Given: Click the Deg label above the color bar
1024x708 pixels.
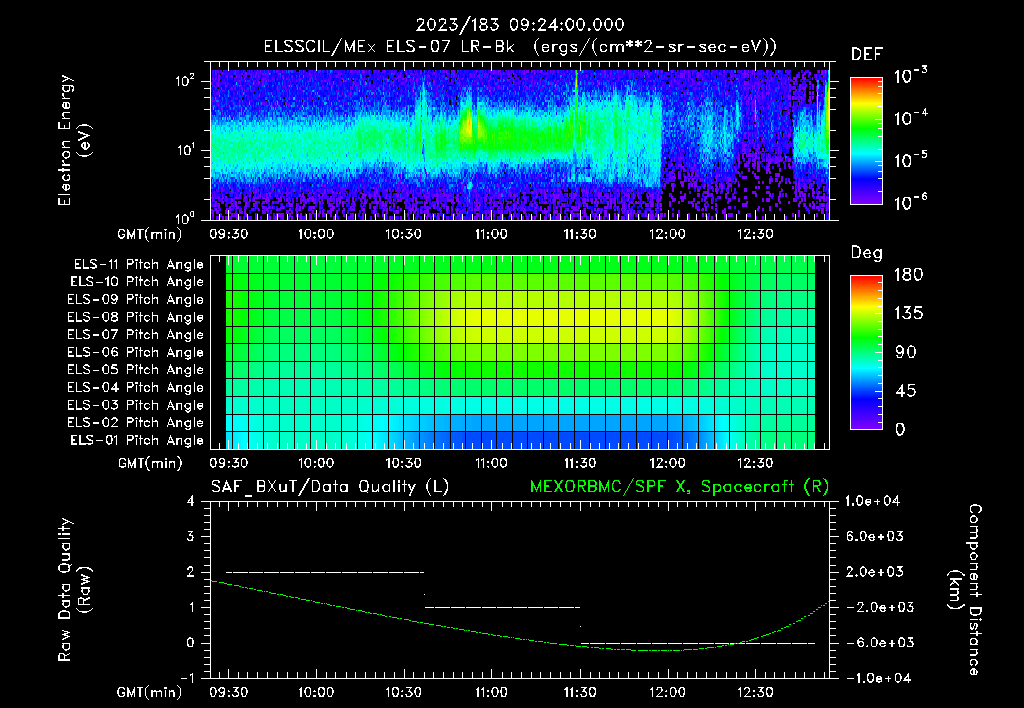Looking at the screenshot, I should click(866, 253).
